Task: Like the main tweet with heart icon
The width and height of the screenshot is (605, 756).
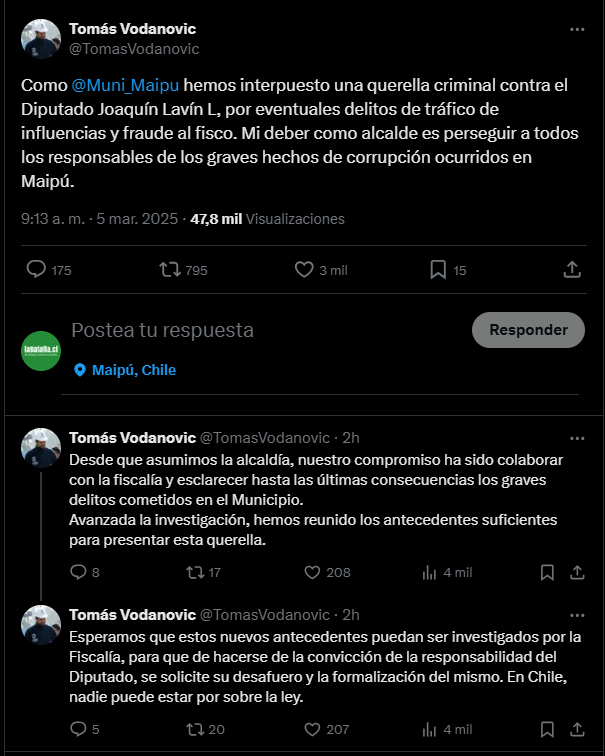Action: pos(305,270)
